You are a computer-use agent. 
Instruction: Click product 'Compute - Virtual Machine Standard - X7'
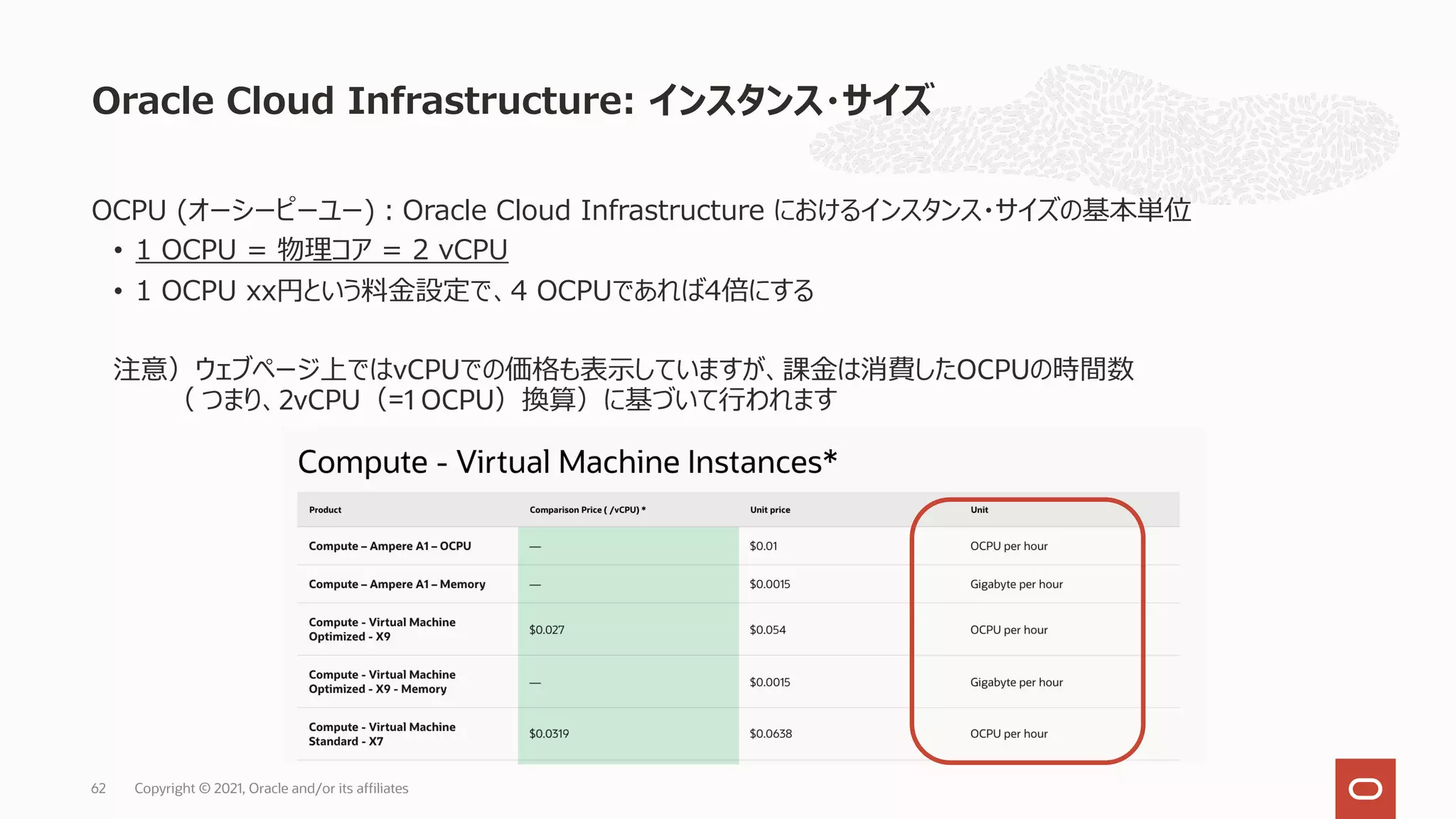click(x=382, y=734)
